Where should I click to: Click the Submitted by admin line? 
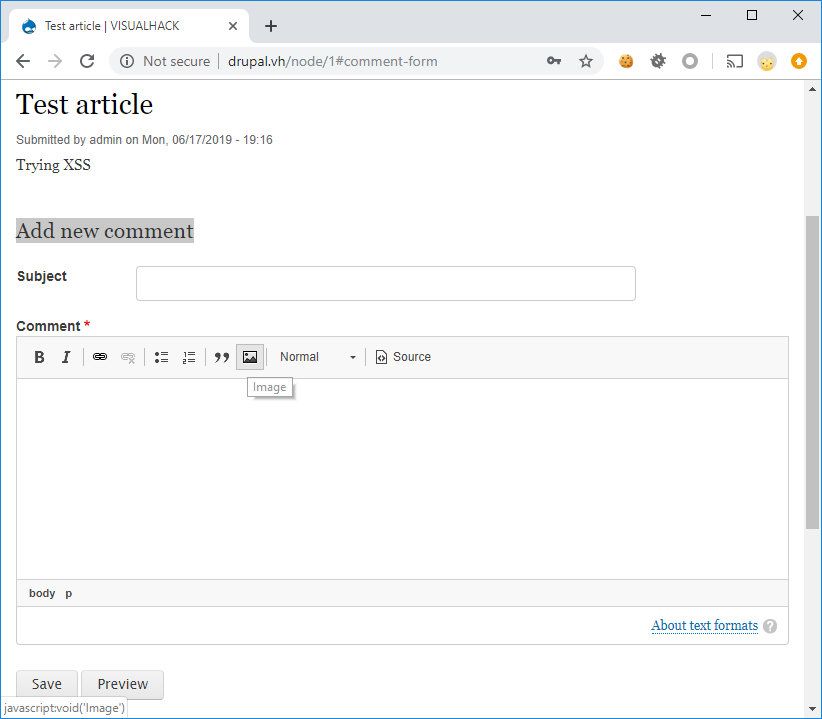tap(144, 140)
